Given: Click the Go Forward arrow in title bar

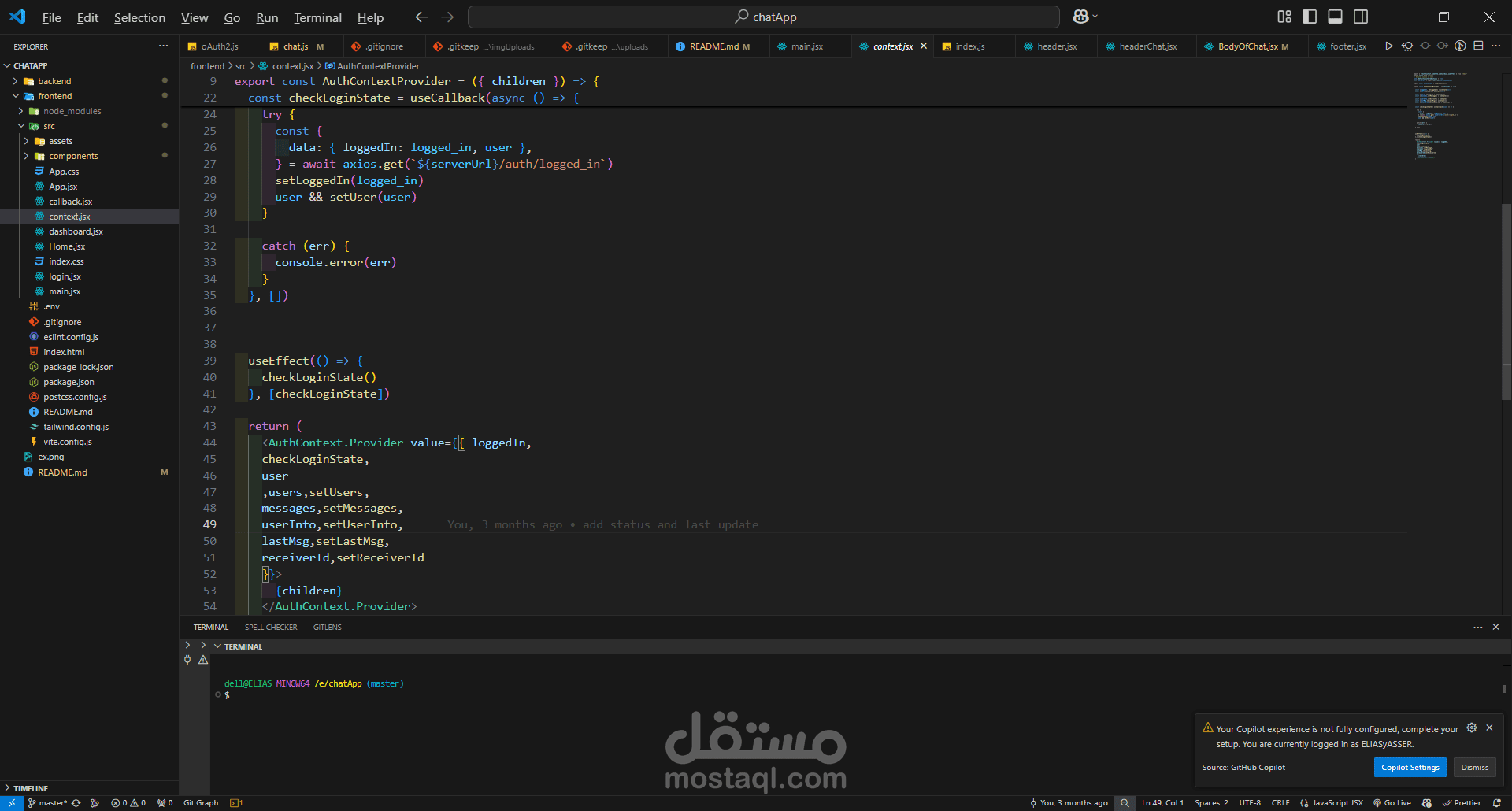Looking at the screenshot, I should 447,17.
